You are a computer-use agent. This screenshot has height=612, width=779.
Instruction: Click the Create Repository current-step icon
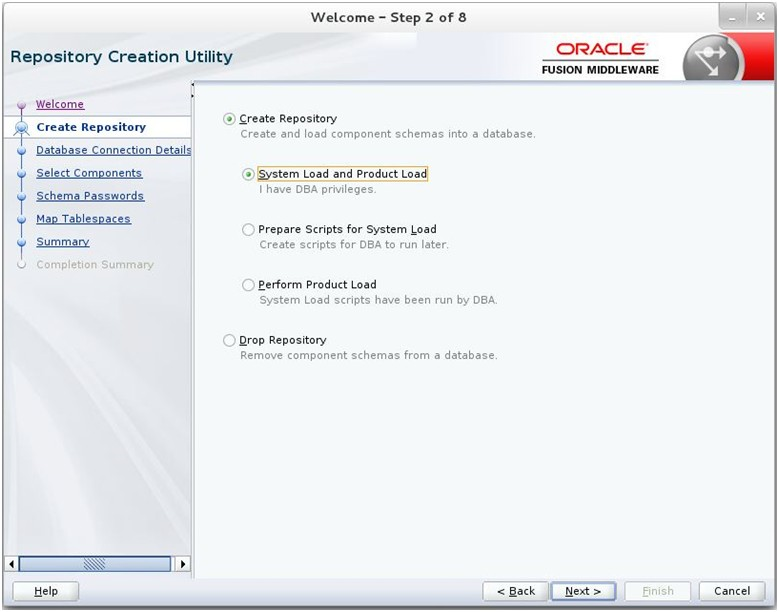[x=21, y=128]
